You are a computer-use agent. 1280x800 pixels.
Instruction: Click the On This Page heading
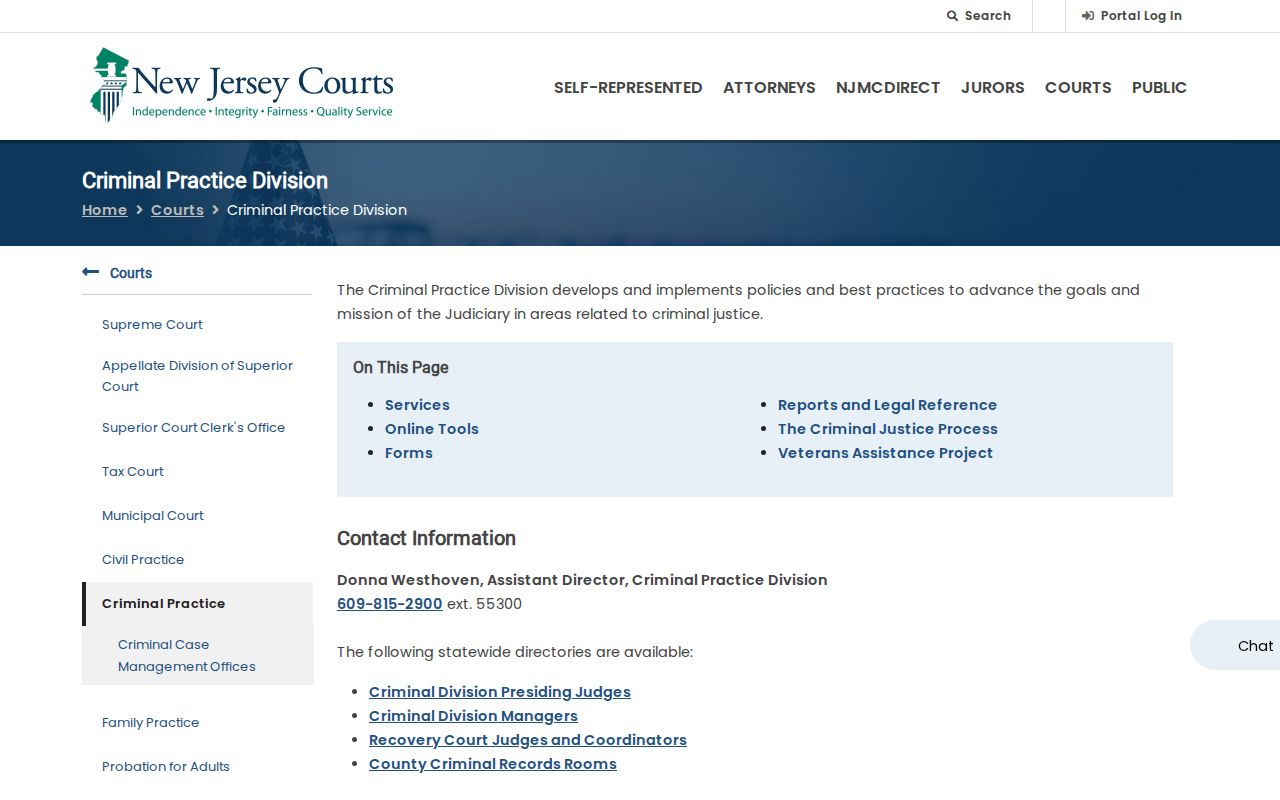pos(401,367)
